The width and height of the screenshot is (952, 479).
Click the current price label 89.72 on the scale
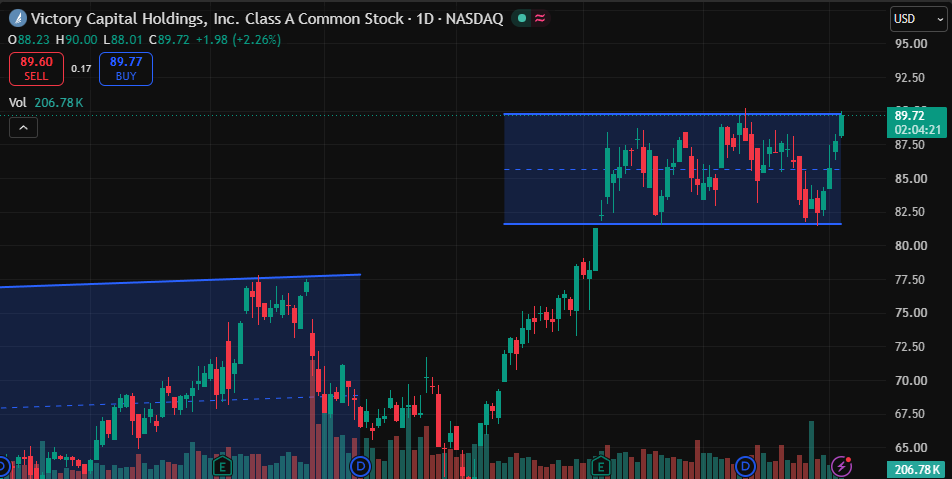pyautogui.click(x=910, y=115)
